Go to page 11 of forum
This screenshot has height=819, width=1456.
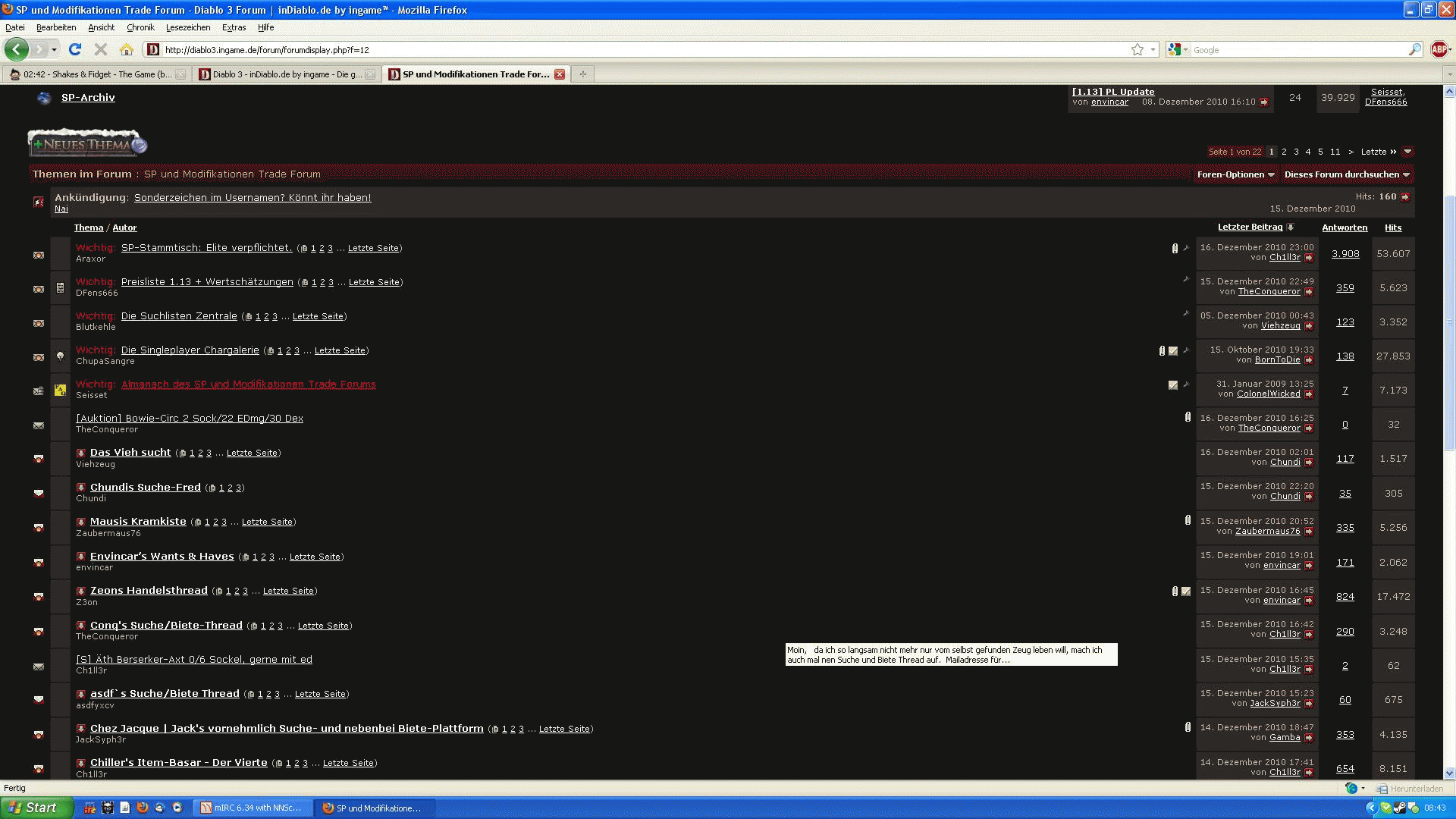point(1335,152)
